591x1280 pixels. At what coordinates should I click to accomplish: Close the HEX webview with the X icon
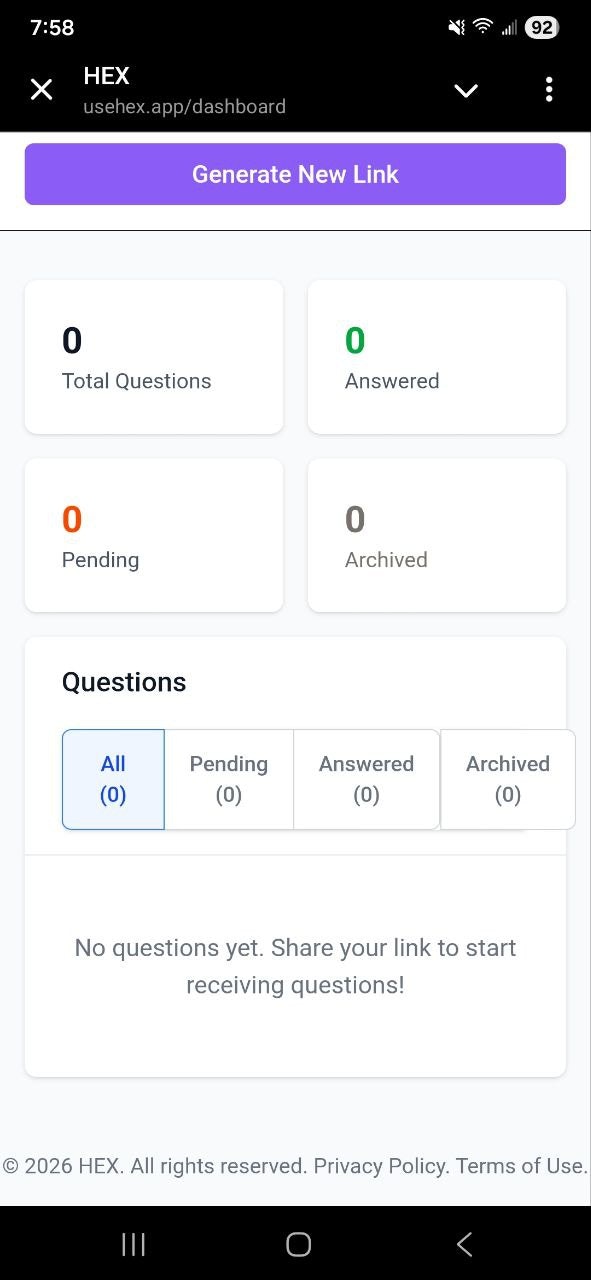tap(41, 89)
